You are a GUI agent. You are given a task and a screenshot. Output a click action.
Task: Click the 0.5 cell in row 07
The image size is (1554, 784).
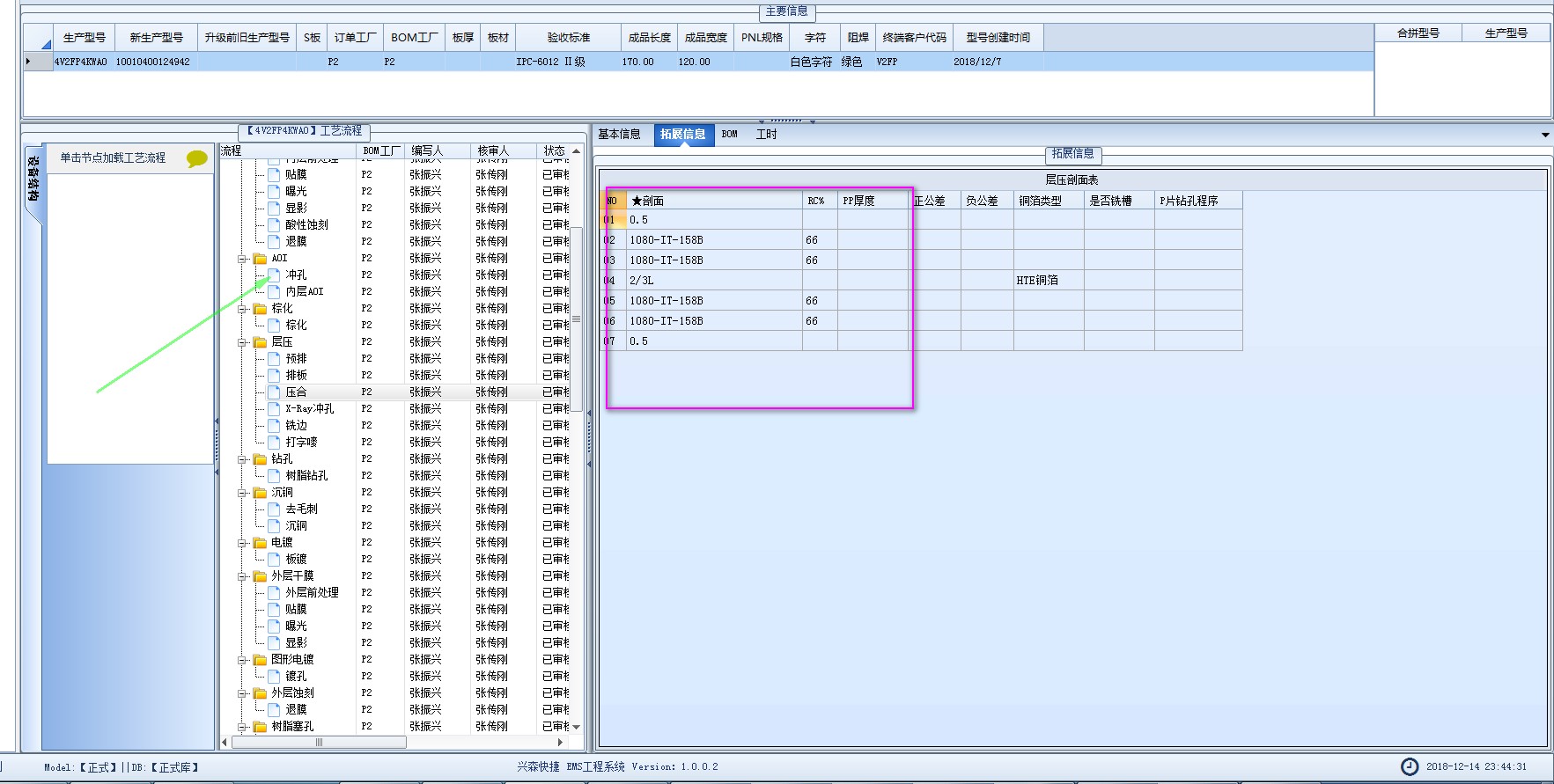(714, 341)
